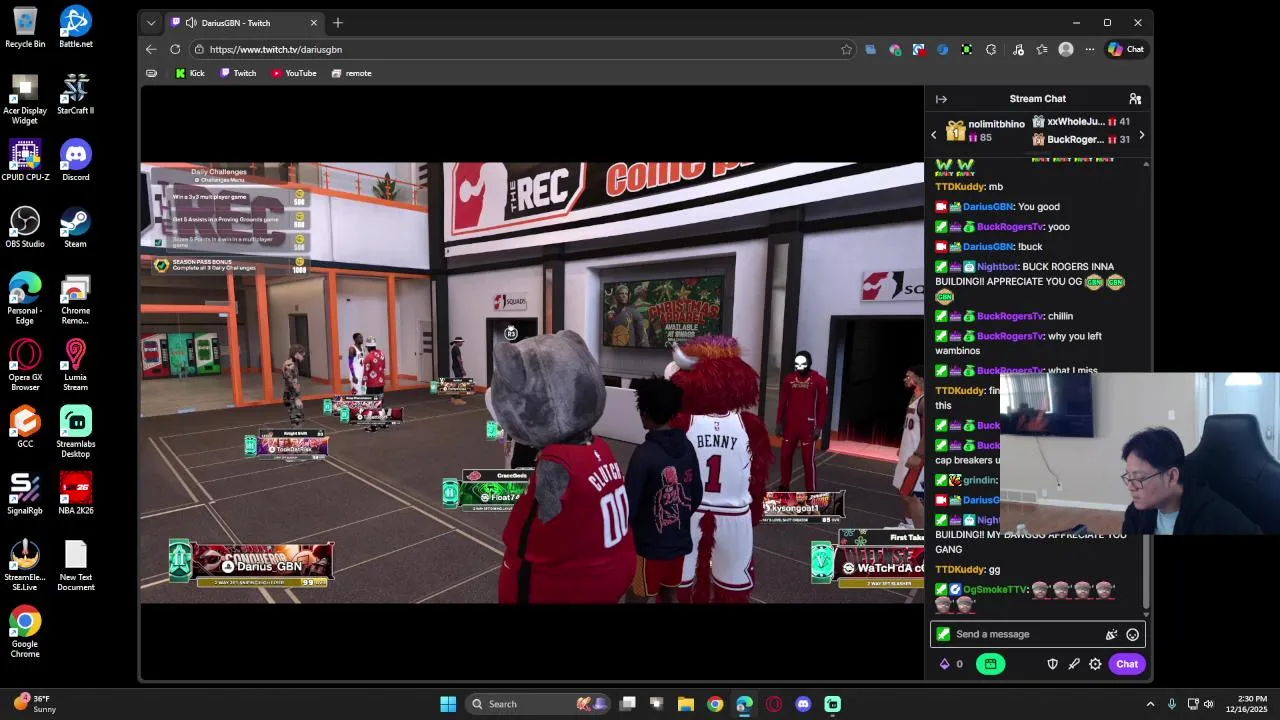Open Streamlabs Desktop shortcut
The width and height of the screenshot is (1280, 720).
tap(75, 432)
